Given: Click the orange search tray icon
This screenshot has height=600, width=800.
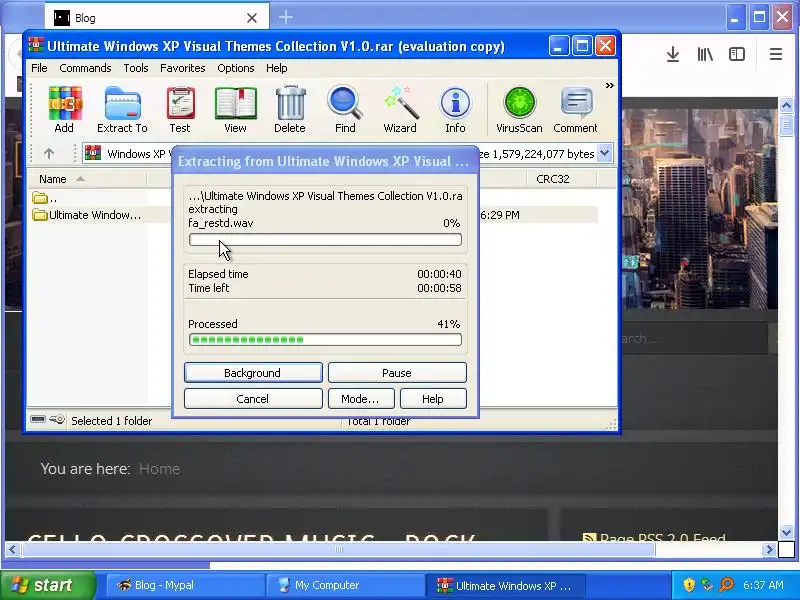Looking at the screenshot, I should (x=727, y=585).
